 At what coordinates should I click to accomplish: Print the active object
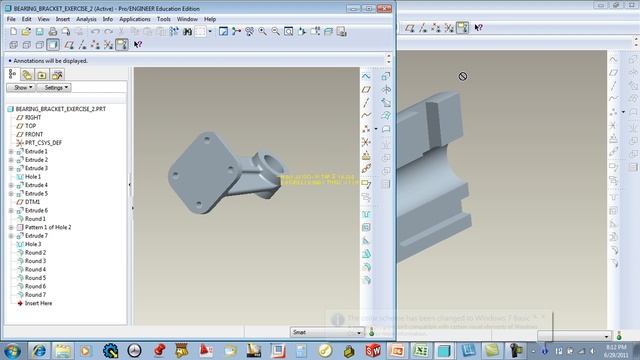[x=53, y=31]
